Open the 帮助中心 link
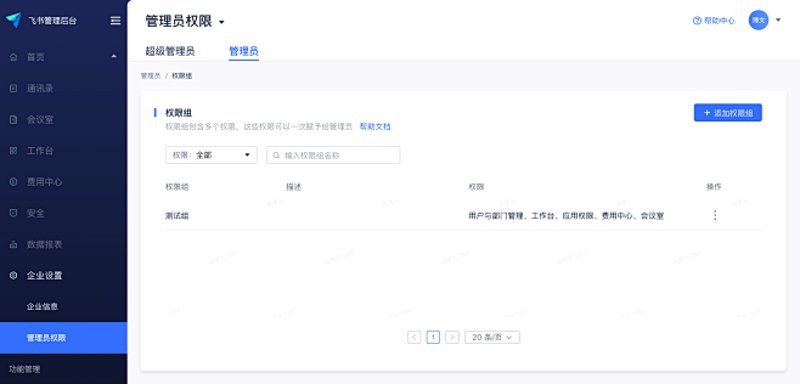This screenshot has height=384, width=800. tap(719, 20)
